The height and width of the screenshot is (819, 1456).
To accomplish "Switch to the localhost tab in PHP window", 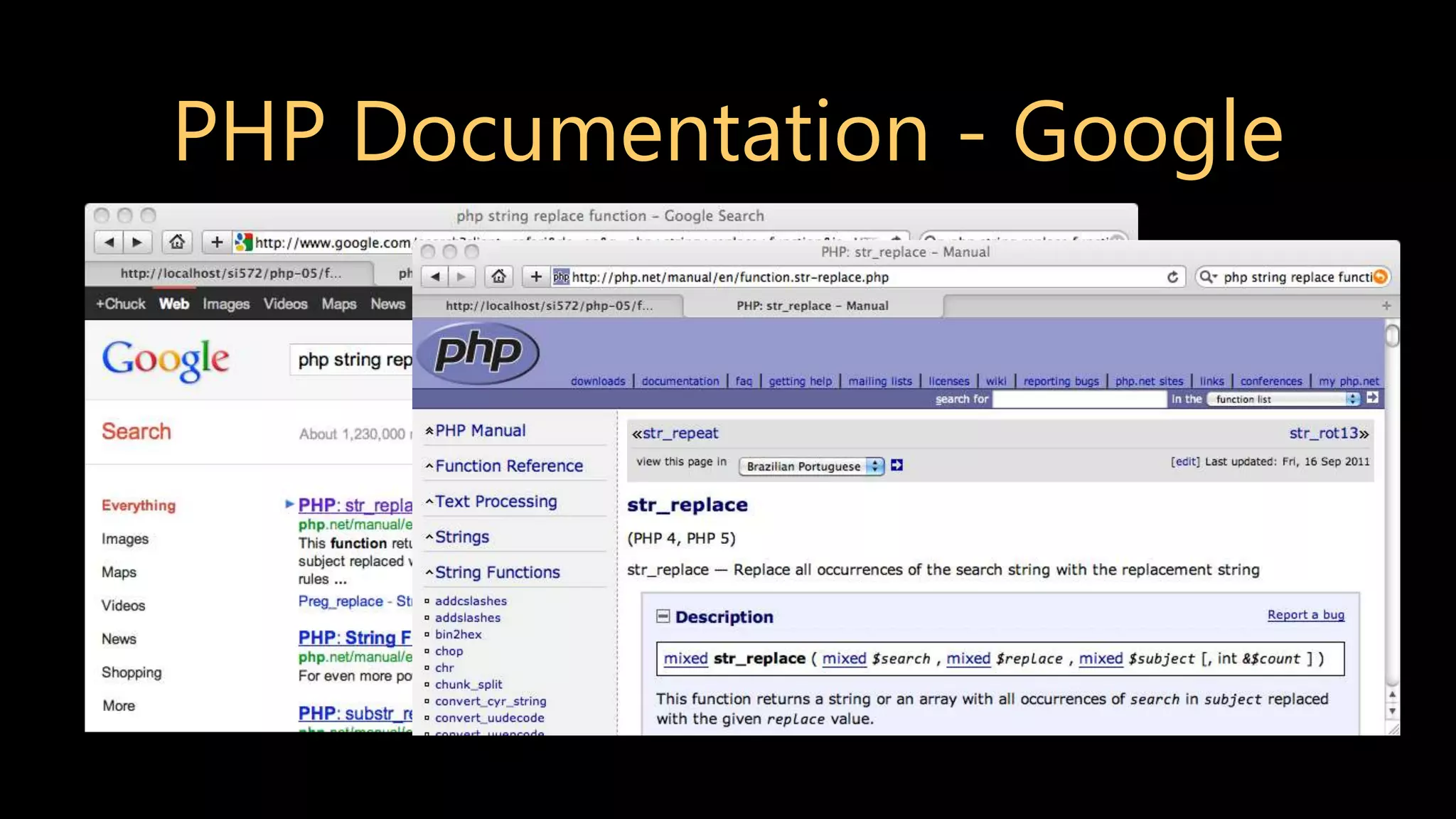I will [x=548, y=306].
